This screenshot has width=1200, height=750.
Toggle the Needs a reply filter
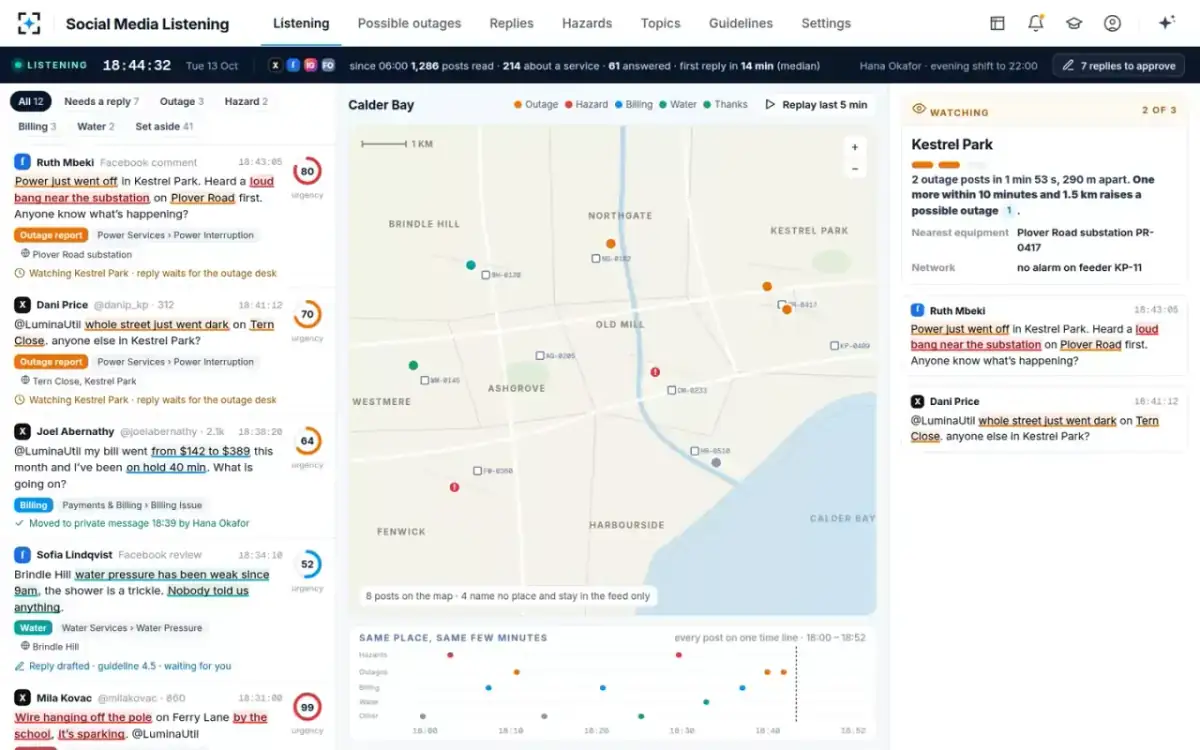pyautogui.click(x=101, y=101)
